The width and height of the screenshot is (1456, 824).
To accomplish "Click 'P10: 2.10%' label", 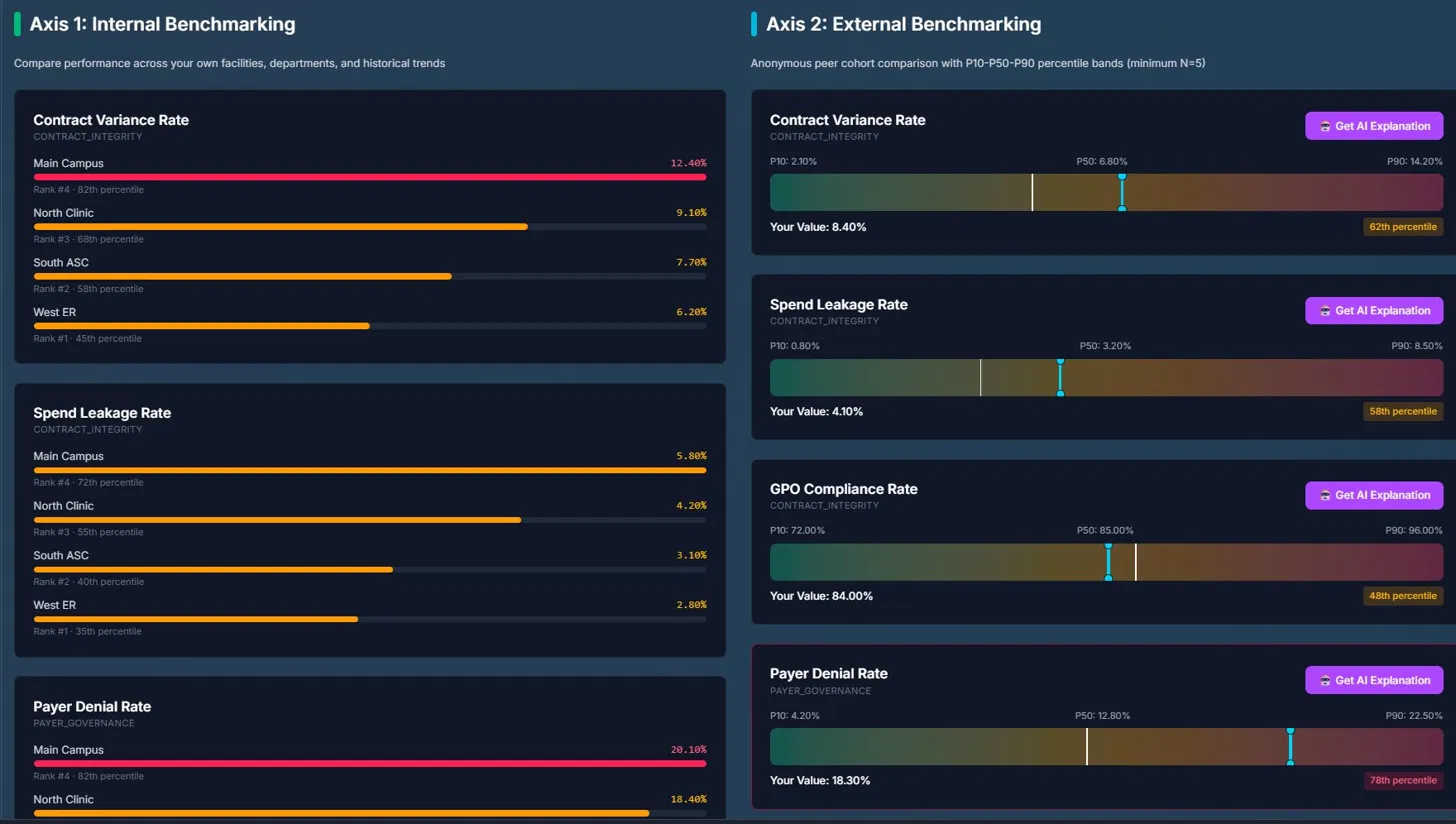I will point(793,162).
